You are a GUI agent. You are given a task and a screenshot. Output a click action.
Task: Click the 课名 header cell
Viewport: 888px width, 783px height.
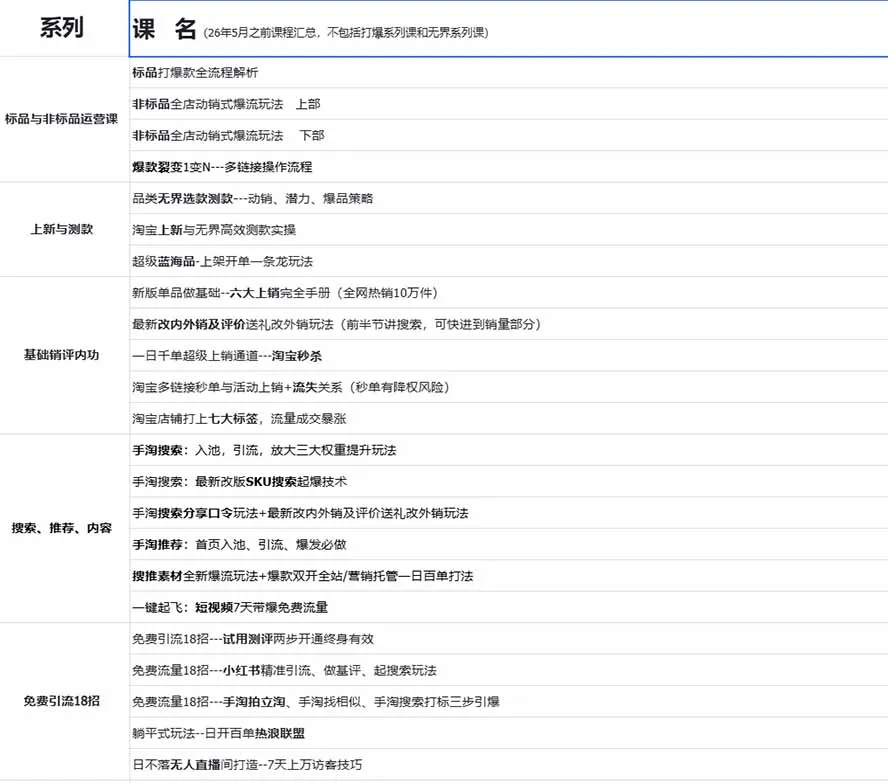click(509, 28)
